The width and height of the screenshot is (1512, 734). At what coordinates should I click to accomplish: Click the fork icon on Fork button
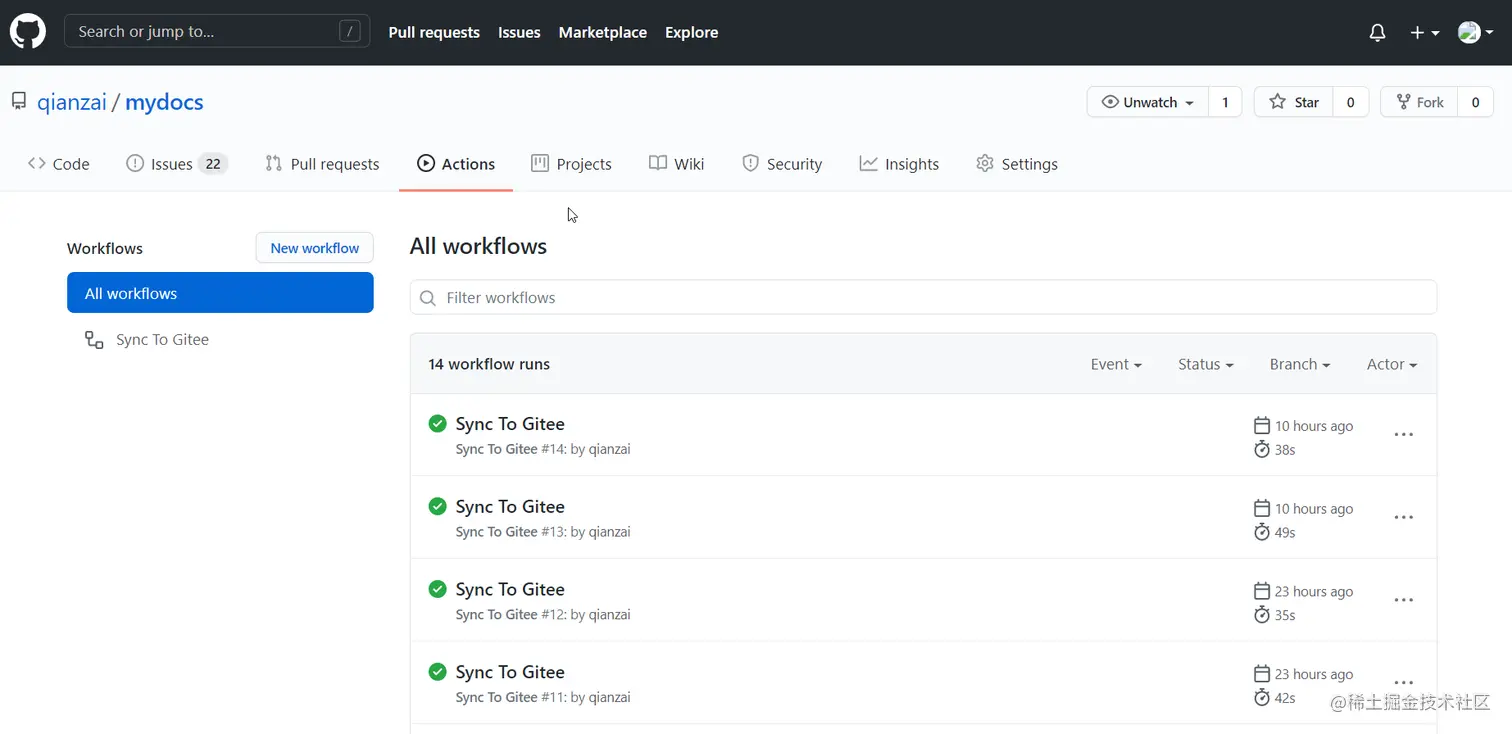[1404, 102]
